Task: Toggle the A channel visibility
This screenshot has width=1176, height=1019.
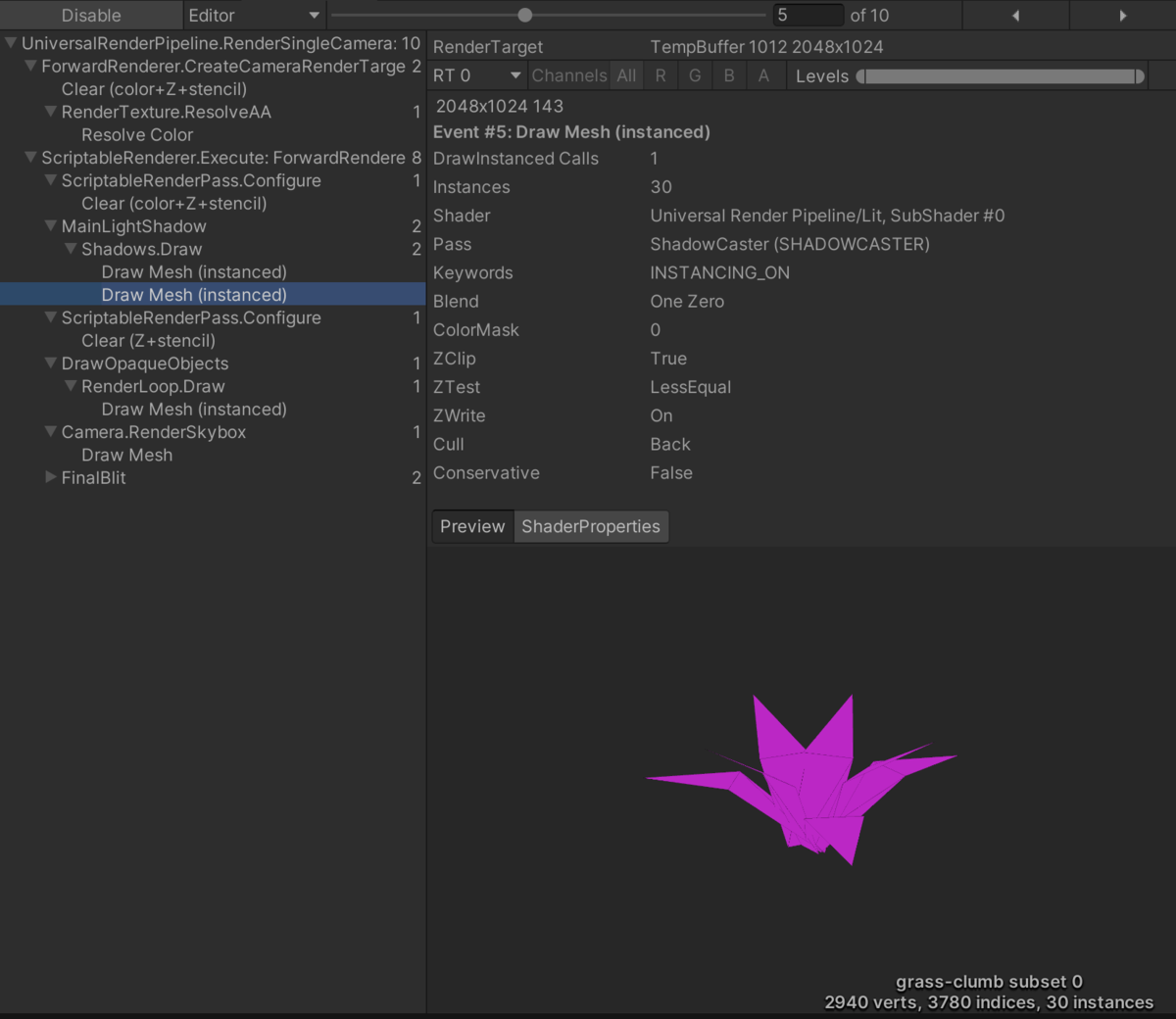Action: [761, 74]
